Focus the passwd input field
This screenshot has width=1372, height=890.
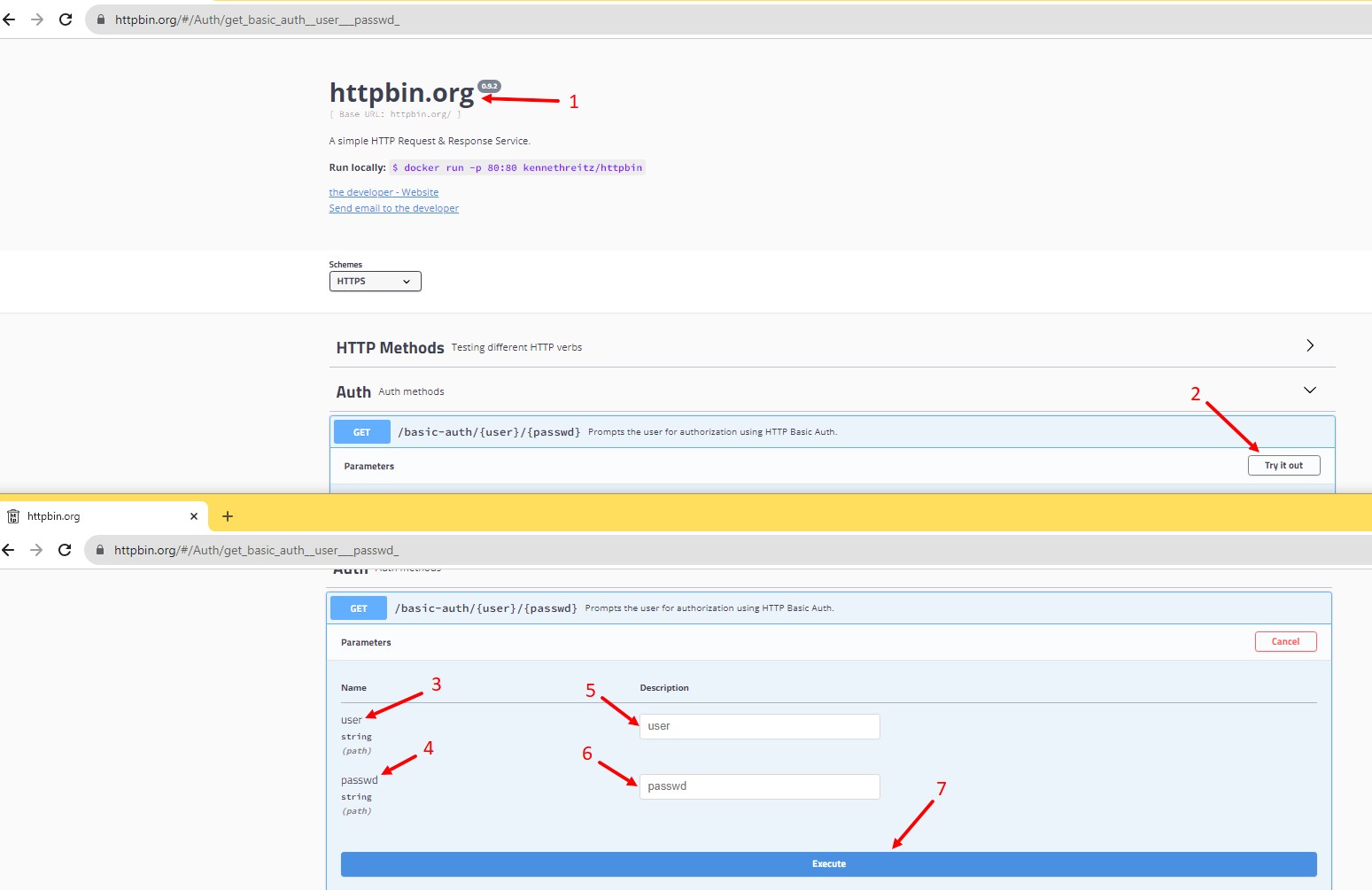click(x=759, y=786)
